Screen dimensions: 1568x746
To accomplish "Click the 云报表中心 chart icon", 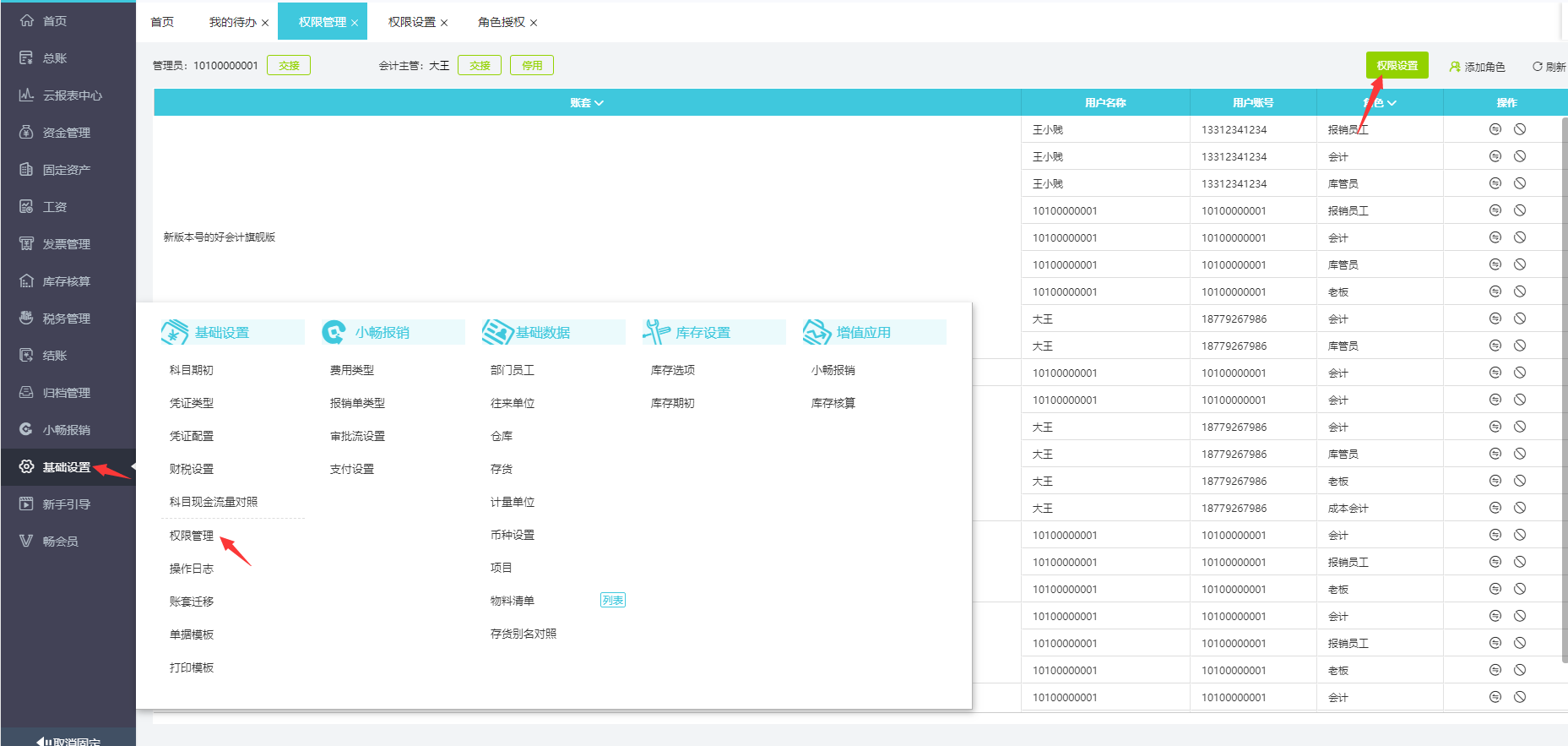I will coord(26,95).
